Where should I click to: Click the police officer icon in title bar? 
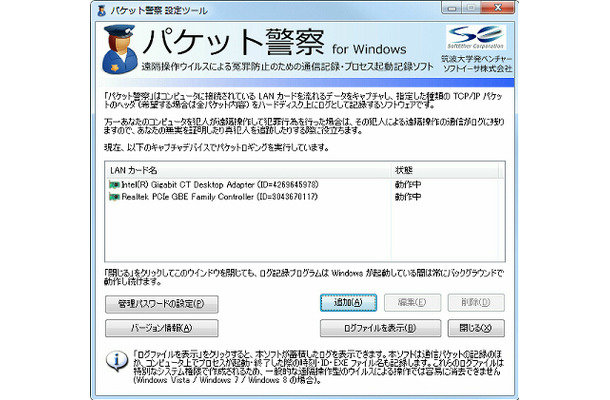[101, 11]
